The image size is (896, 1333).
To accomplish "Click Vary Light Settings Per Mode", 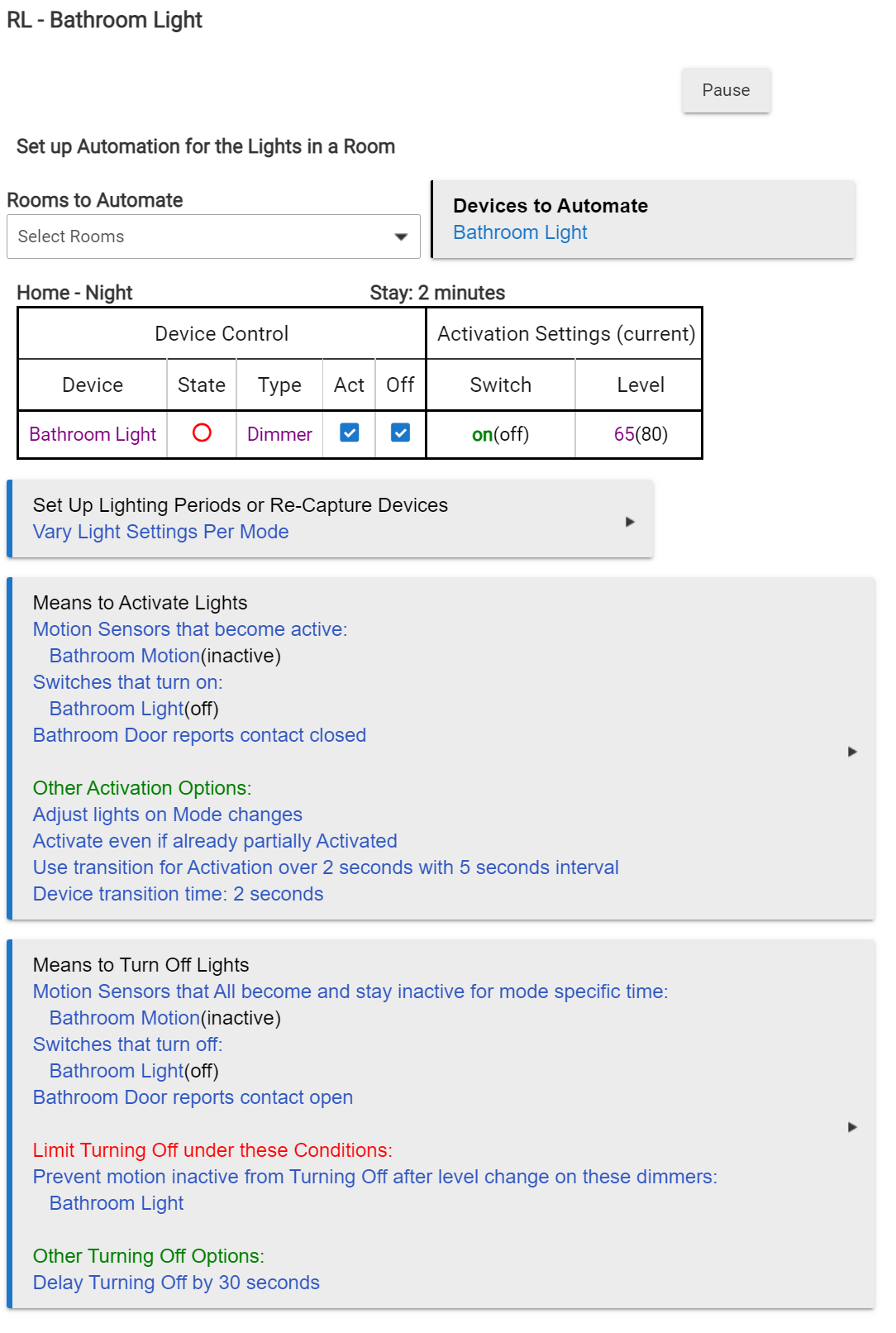I will point(160,532).
